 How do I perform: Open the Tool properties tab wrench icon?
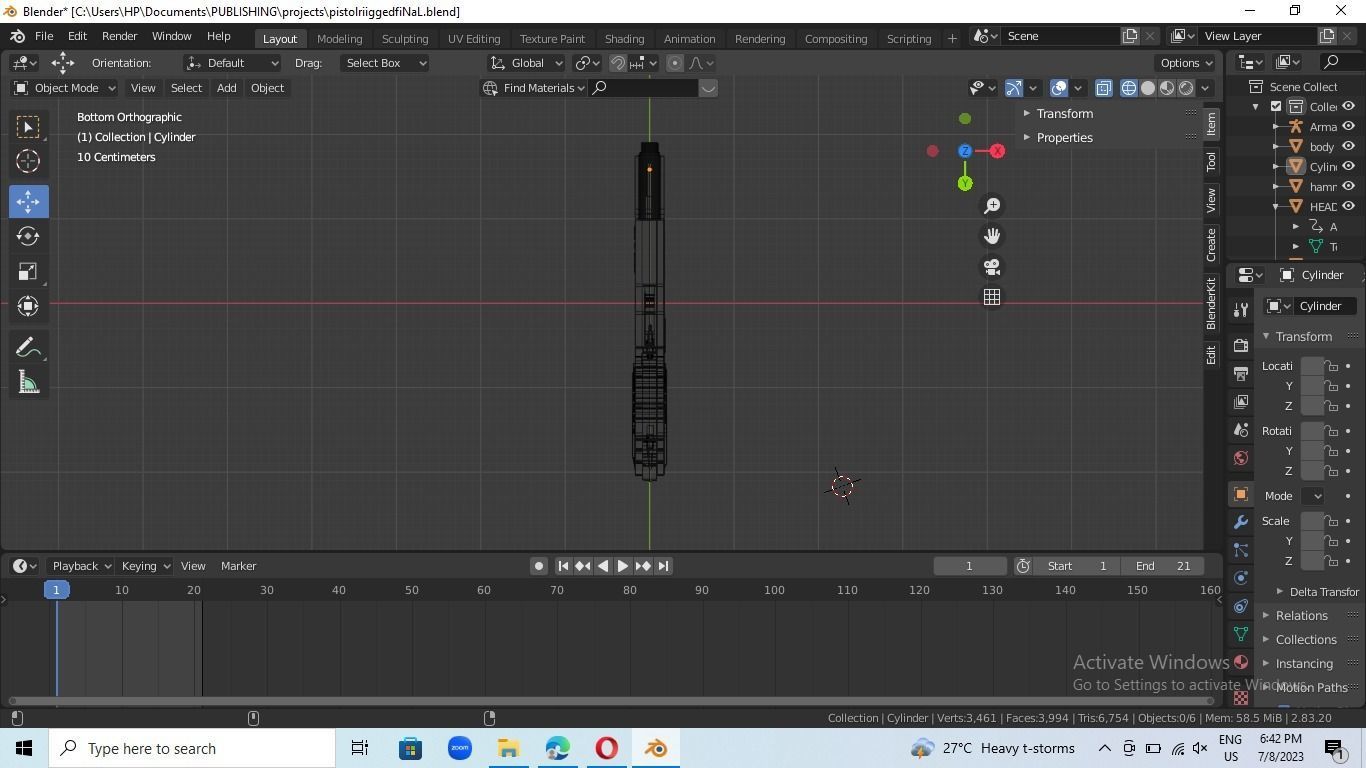pyautogui.click(x=1241, y=310)
